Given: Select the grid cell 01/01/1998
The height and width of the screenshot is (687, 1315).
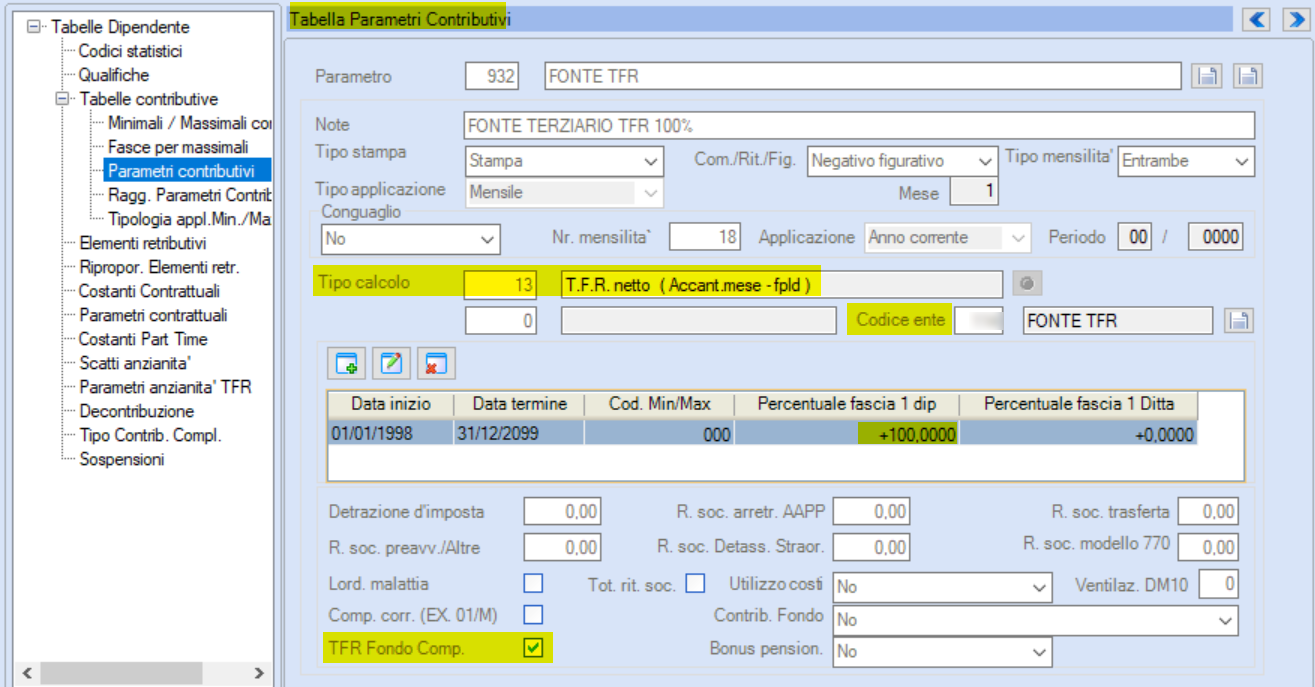Looking at the screenshot, I should pyautogui.click(x=391, y=433).
